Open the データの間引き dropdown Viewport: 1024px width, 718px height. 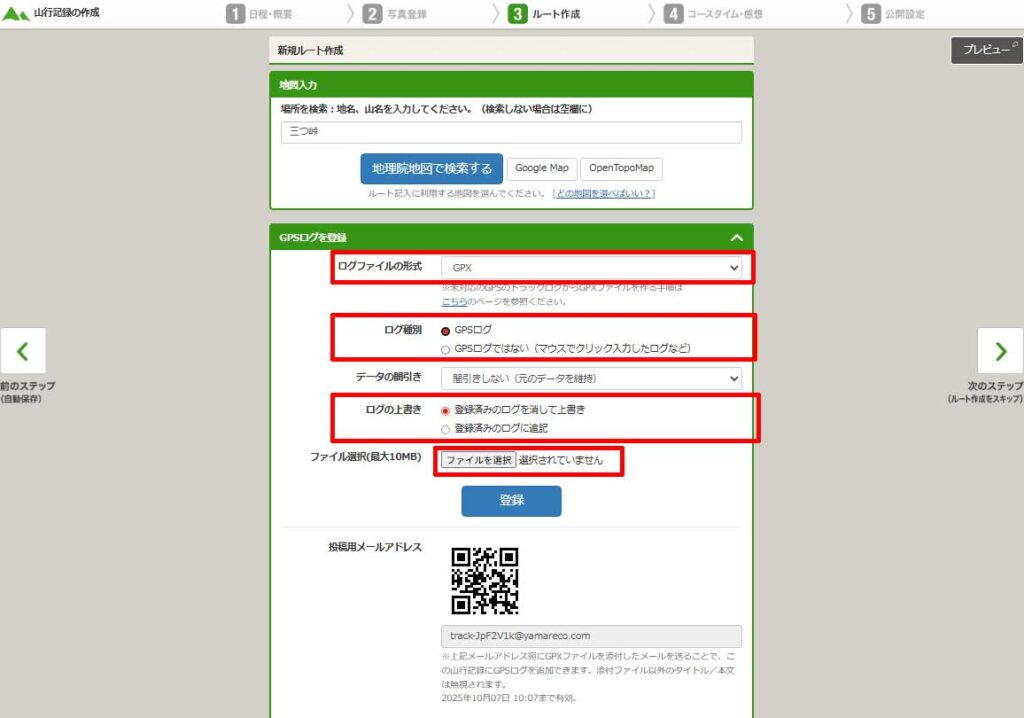click(592, 378)
